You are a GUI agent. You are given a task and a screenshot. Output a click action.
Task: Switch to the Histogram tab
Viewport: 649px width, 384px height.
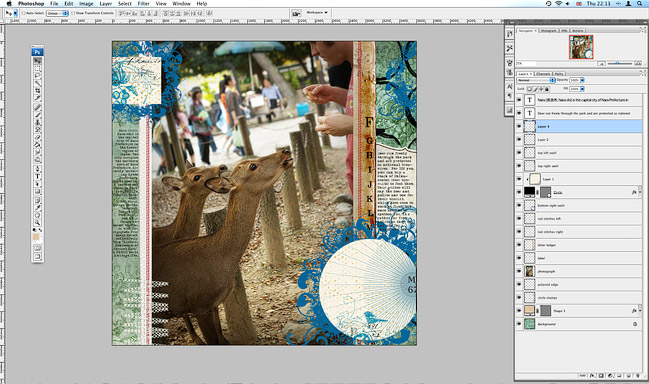point(549,31)
